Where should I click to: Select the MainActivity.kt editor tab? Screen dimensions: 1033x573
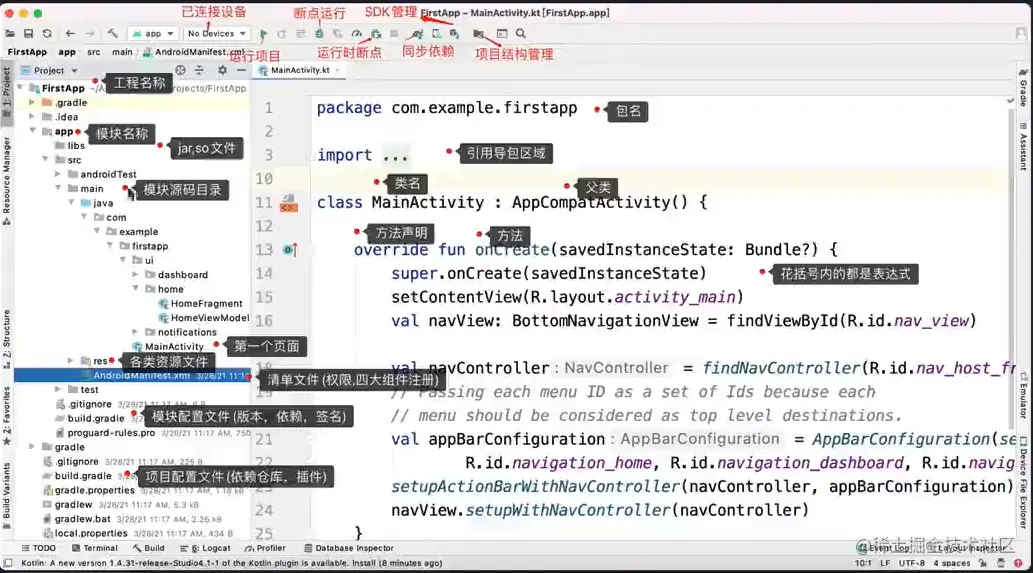tap(300, 70)
